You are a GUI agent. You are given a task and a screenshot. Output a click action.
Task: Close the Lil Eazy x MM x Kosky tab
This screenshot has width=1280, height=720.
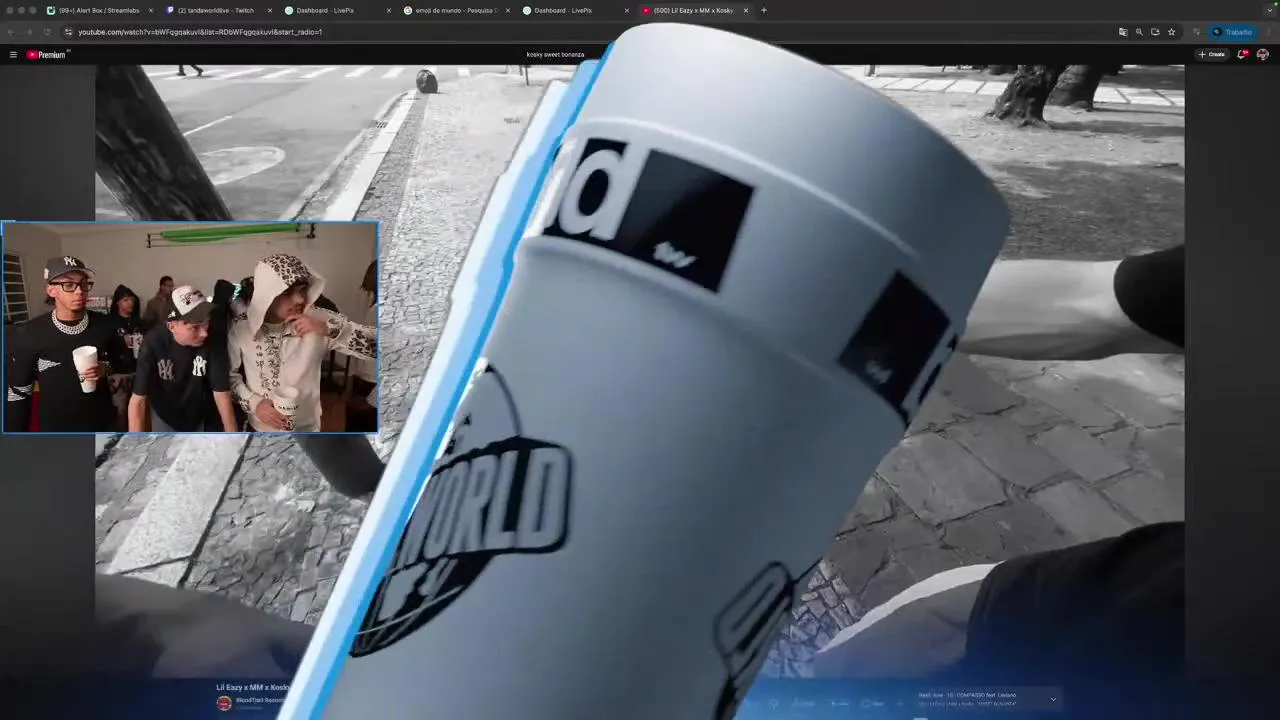(746, 10)
